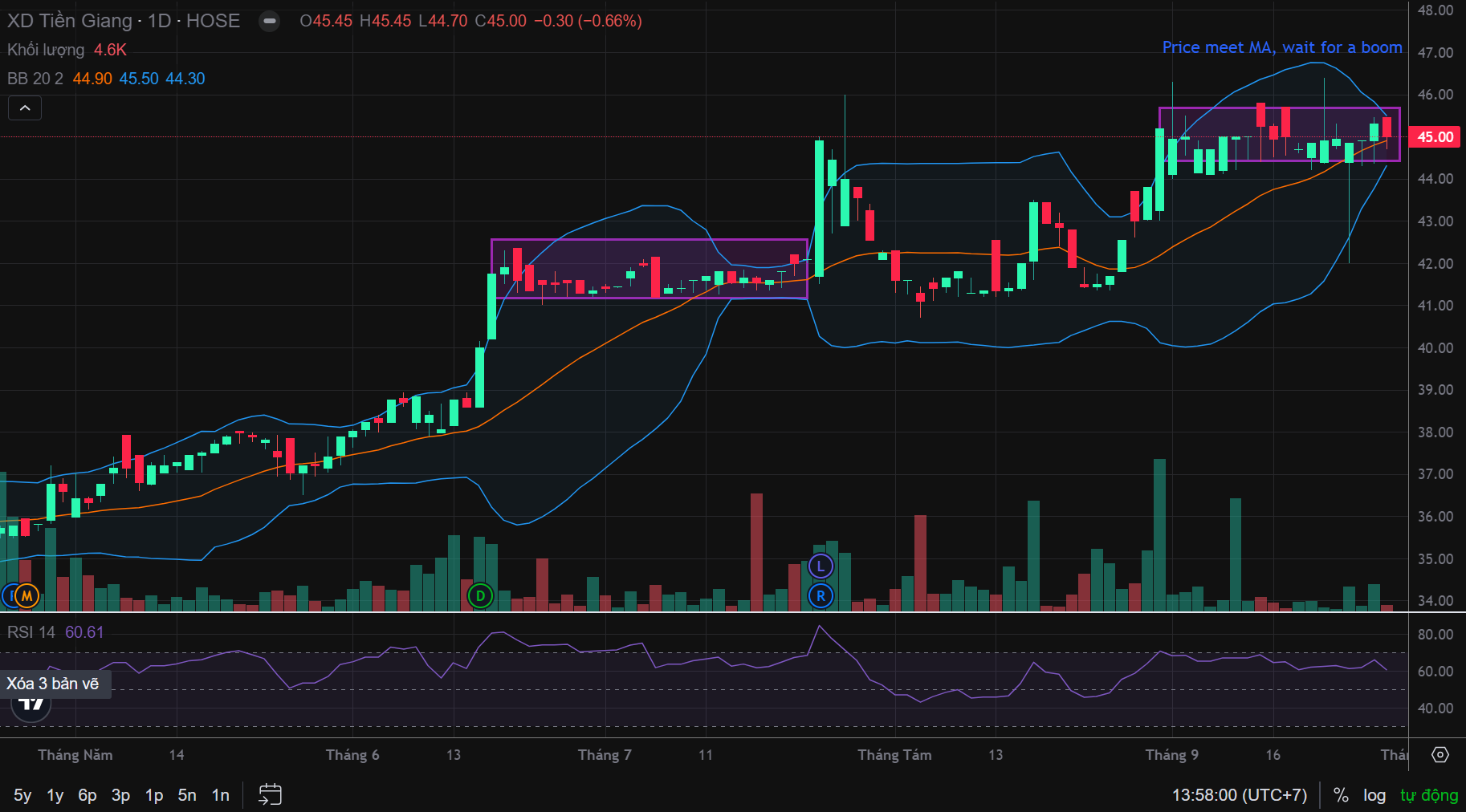The width and height of the screenshot is (1466, 812).
Task: Select the 3p time range
Action: pyautogui.click(x=120, y=795)
